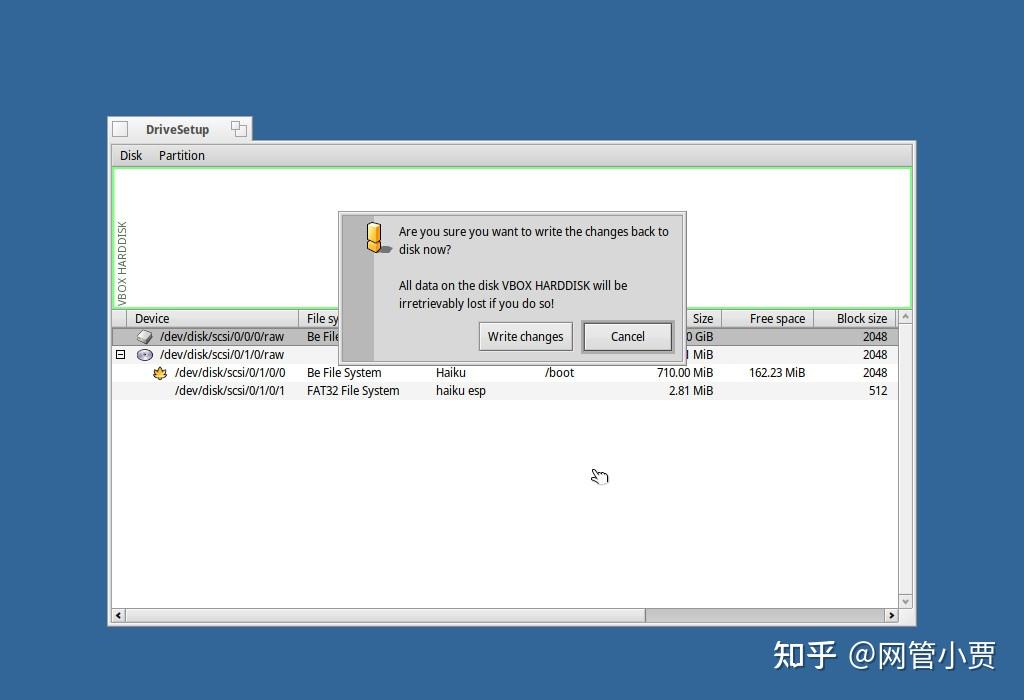Open the Partition menu
1024x700 pixels.
coord(182,155)
